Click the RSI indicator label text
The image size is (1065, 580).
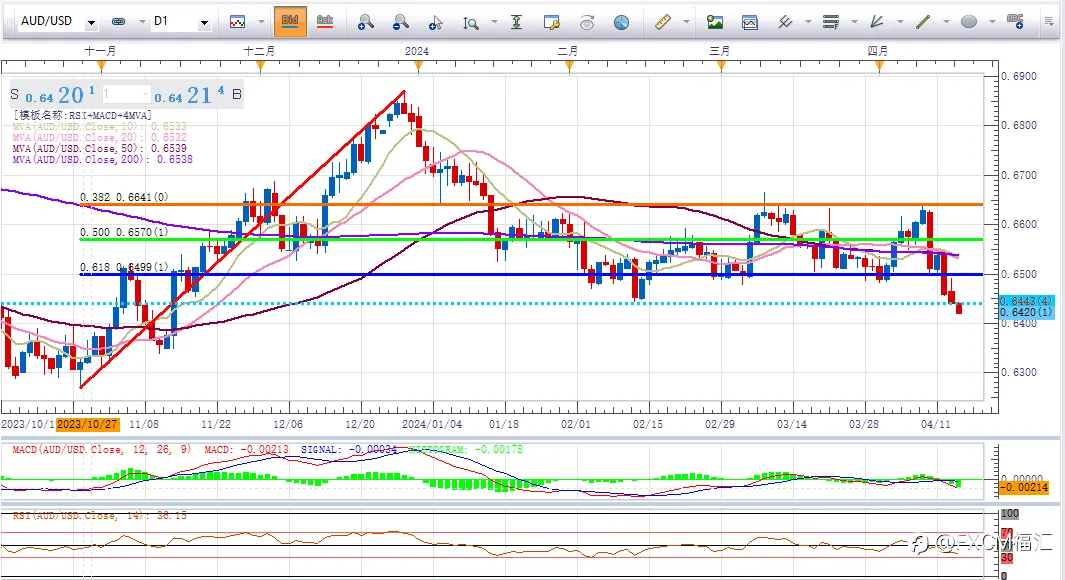click(x=99, y=515)
